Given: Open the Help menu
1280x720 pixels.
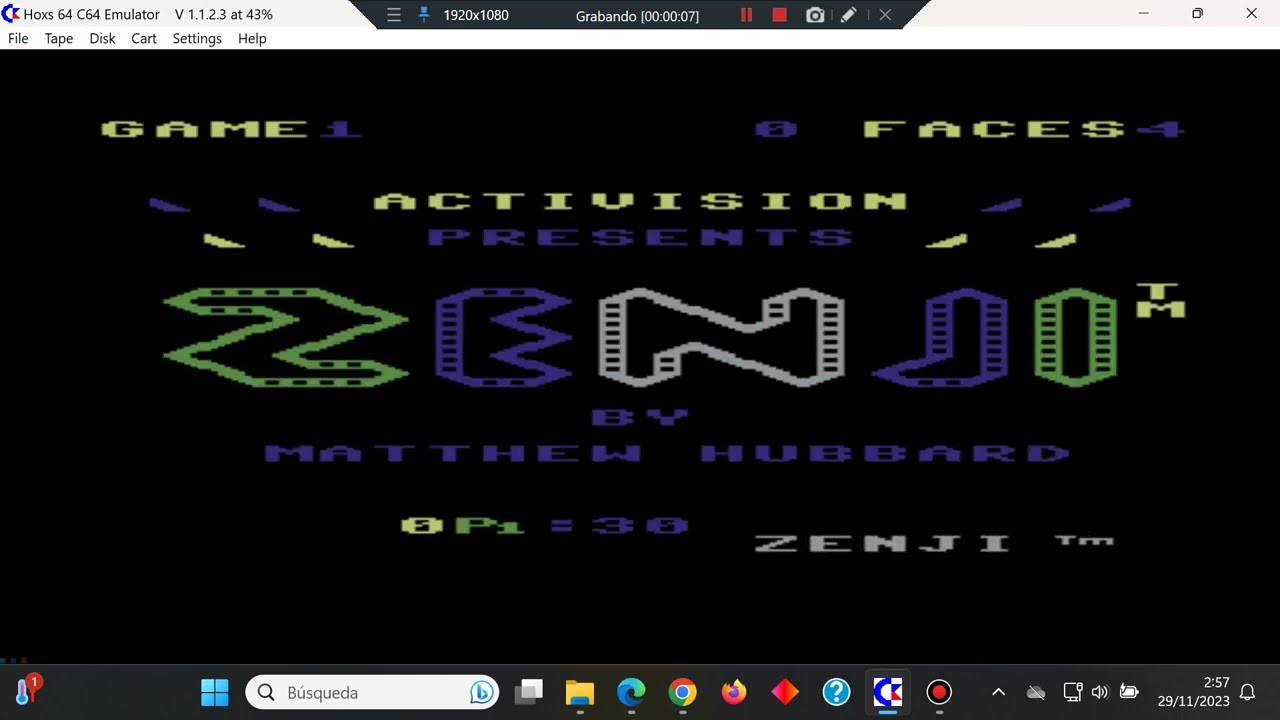Looking at the screenshot, I should (252, 38).
